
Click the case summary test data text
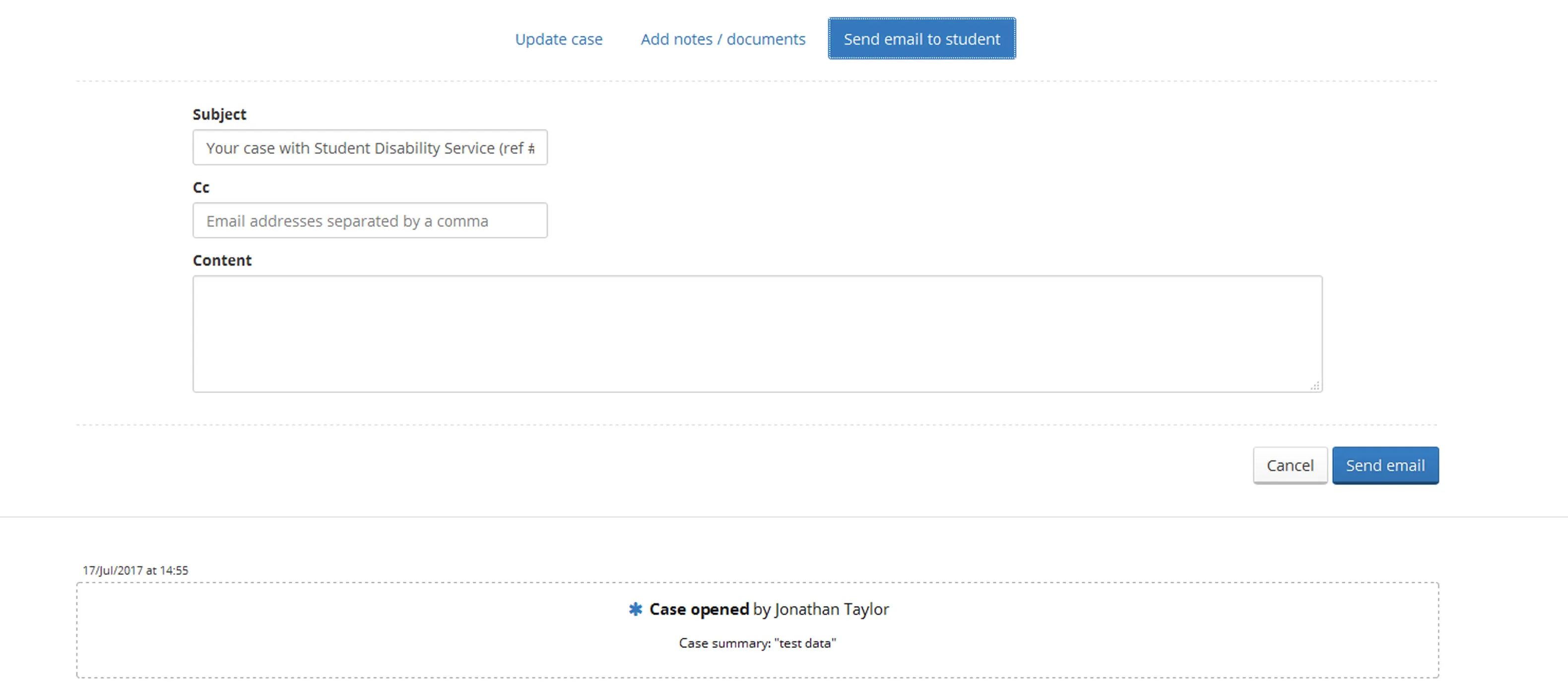(x=757, y=642)
